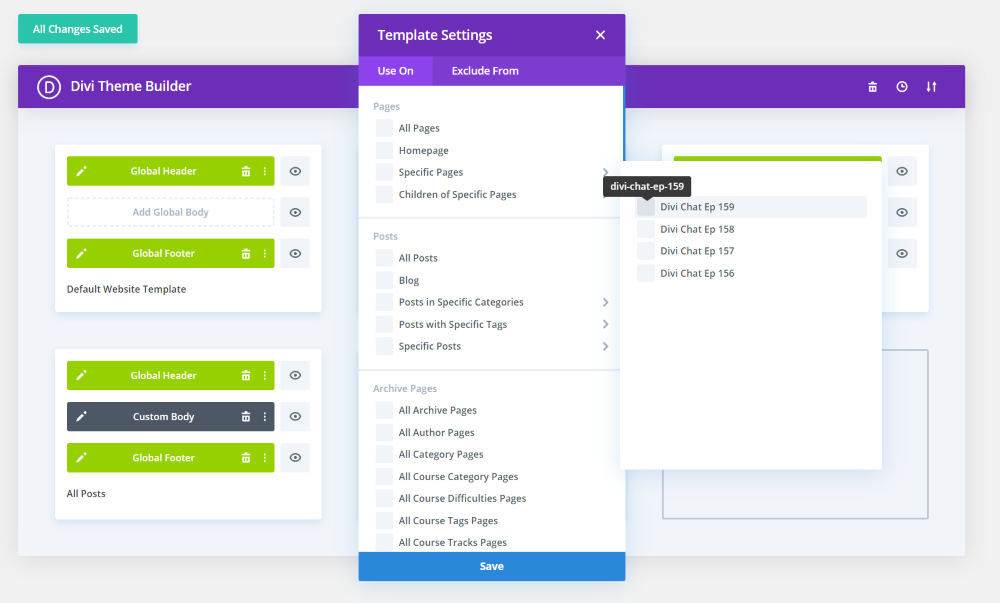Check Divi Chat Ep 159 checkbox

tap(645, 207)
